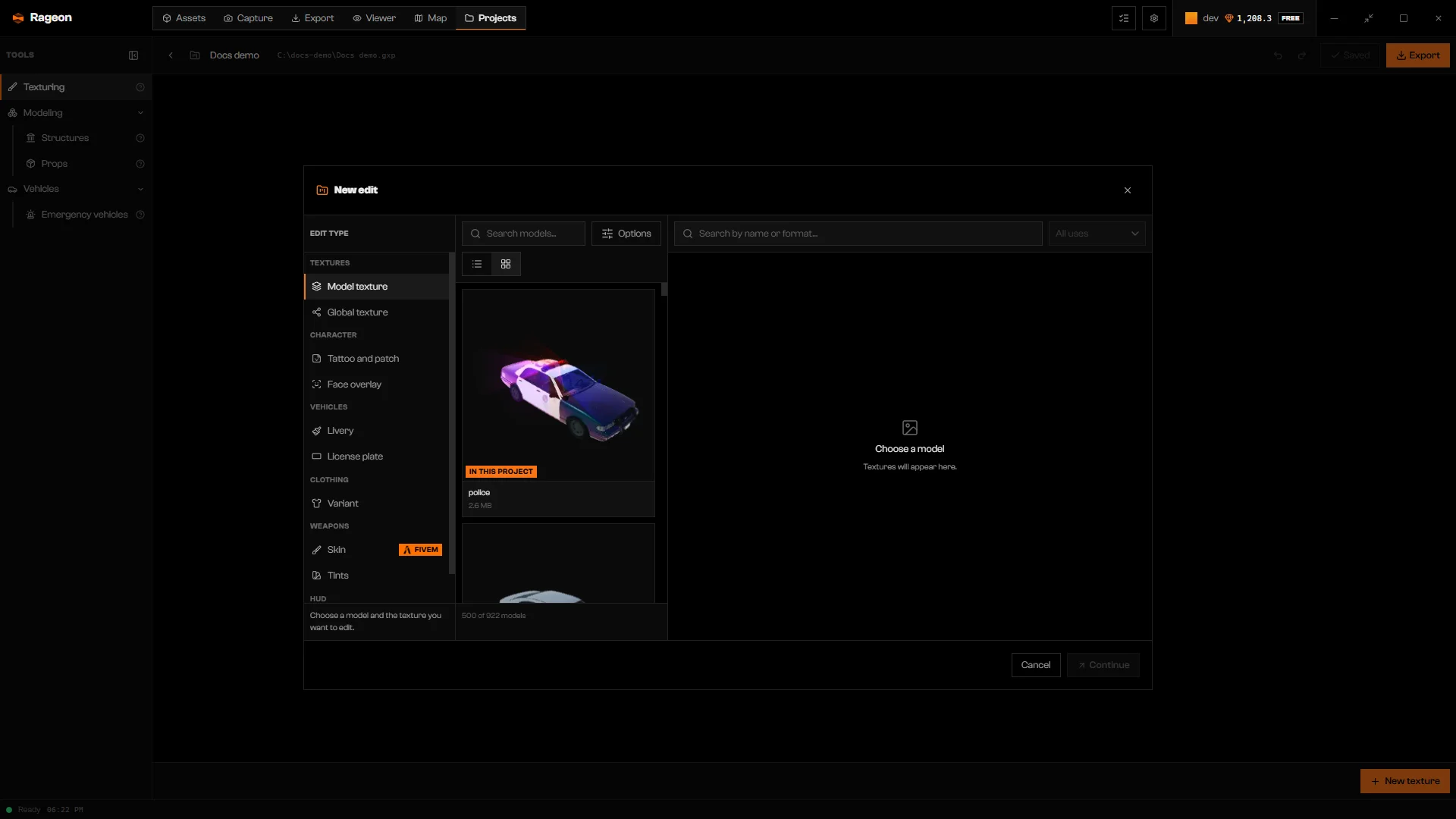Click the Search models input field
The height and width of the screenshot is (819, 1456).
pos(523,234)
